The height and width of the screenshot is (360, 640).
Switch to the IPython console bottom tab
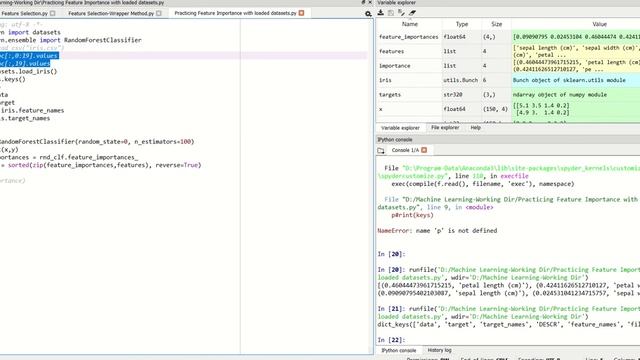399,350
